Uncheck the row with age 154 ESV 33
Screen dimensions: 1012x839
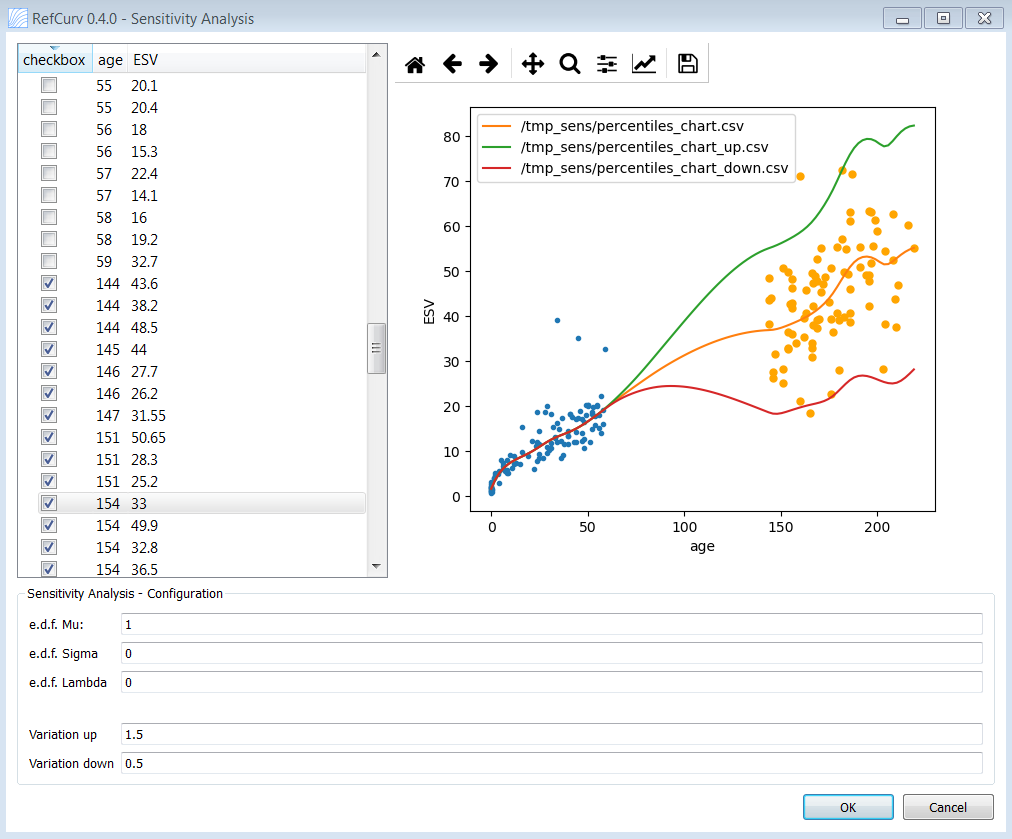(x=49, y=503)
